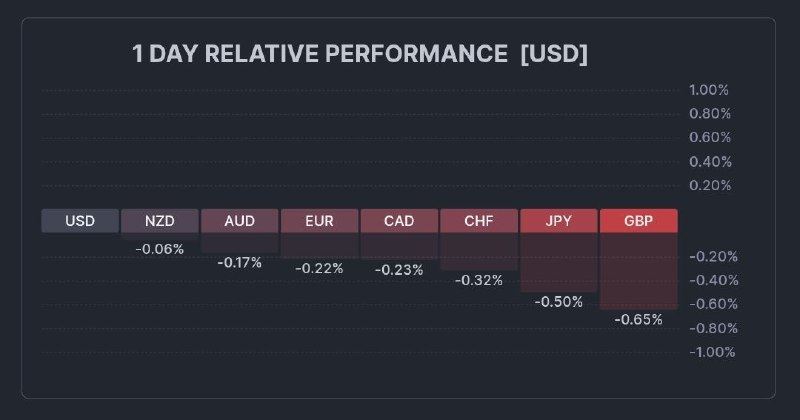Click the chart title text
Viewport: 800px width, 420px height.
[360, 55]
